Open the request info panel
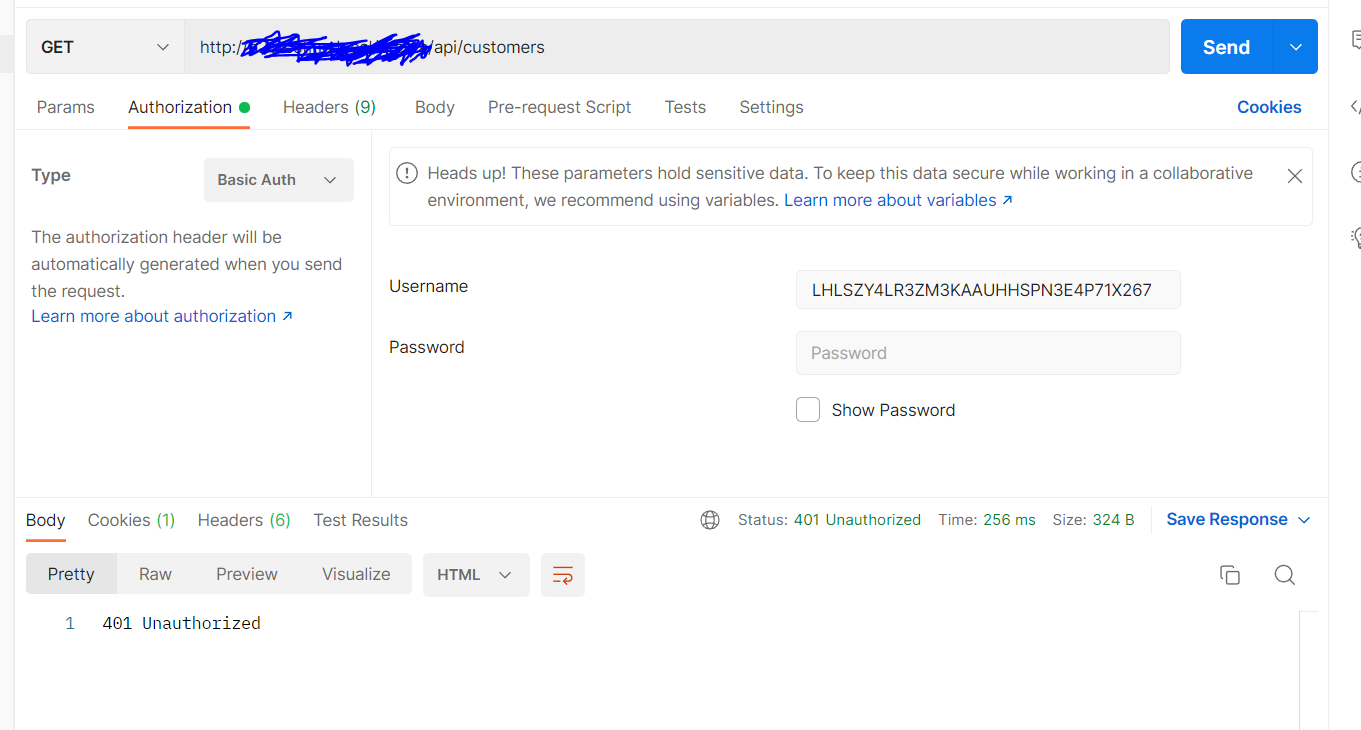Screen dimensions: 1361x730 pyautogui.click(x=1355, y=172)
